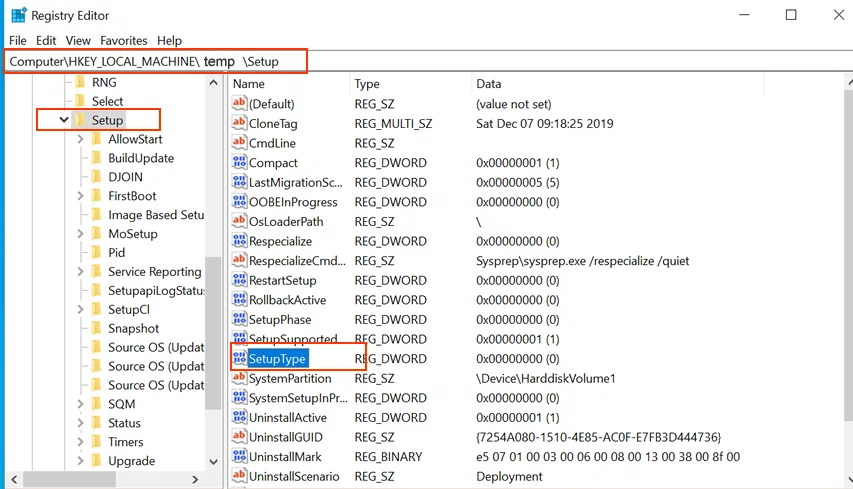Click the '\Device\HarddiskVolume1' data cell
Image resolution: width=853 pixels, height=489 pixels.
tap(546, 378)
